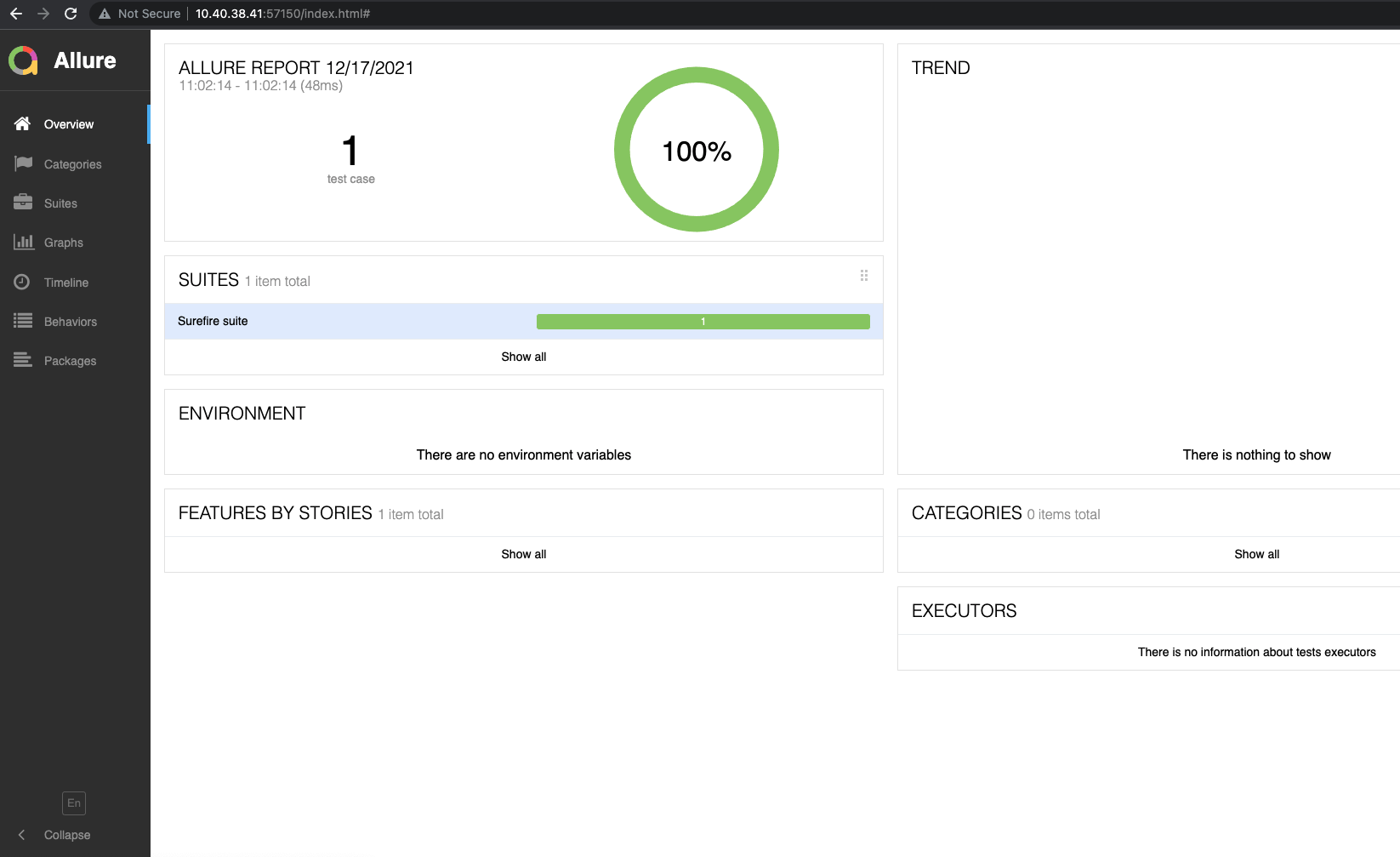Go to Overview menu label
This screenshot has height=857, width=1400.
69,124
